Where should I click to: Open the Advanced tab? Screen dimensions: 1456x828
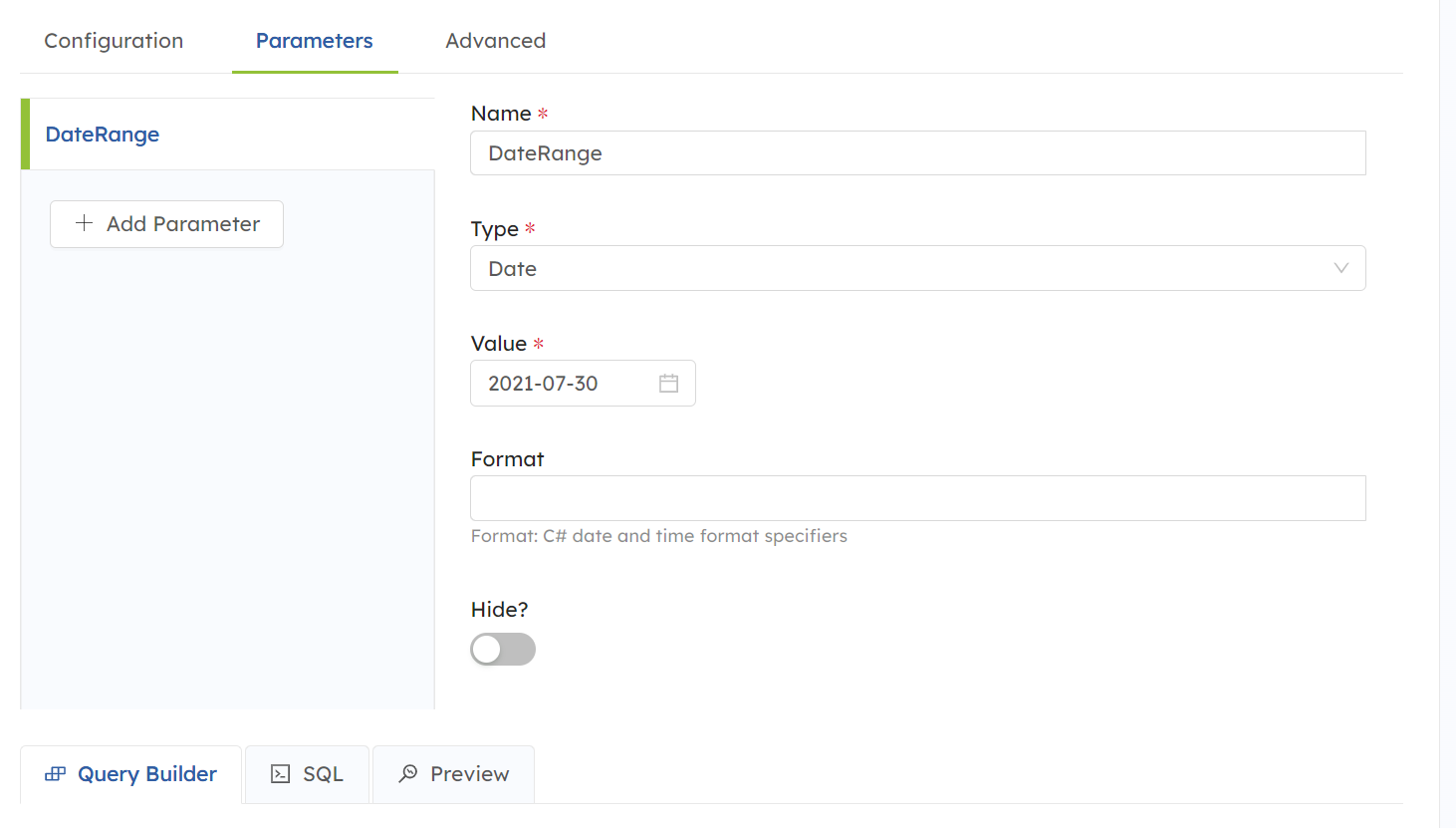tap(495, 41)
